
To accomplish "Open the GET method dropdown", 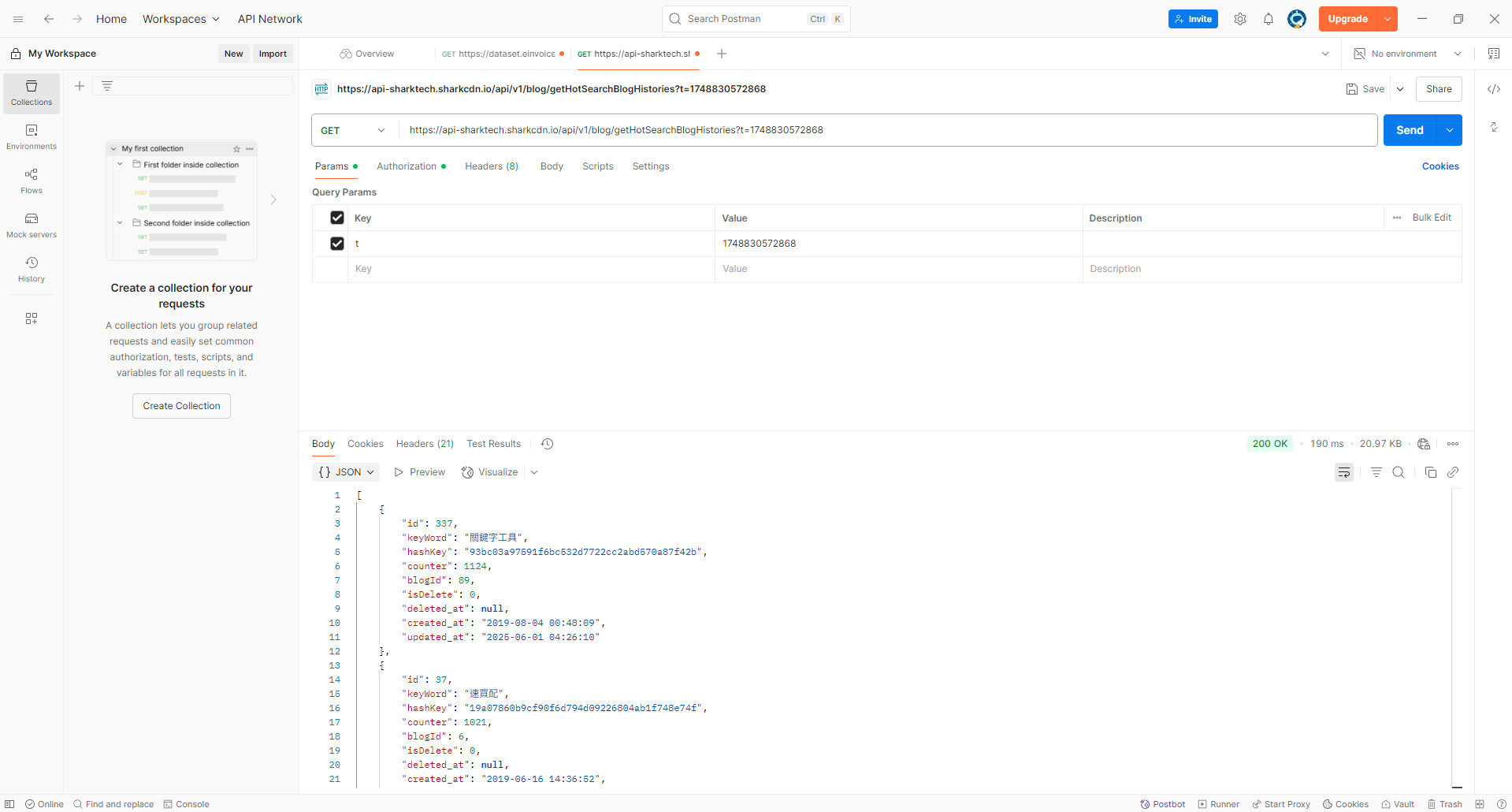I will coord(354,130).
